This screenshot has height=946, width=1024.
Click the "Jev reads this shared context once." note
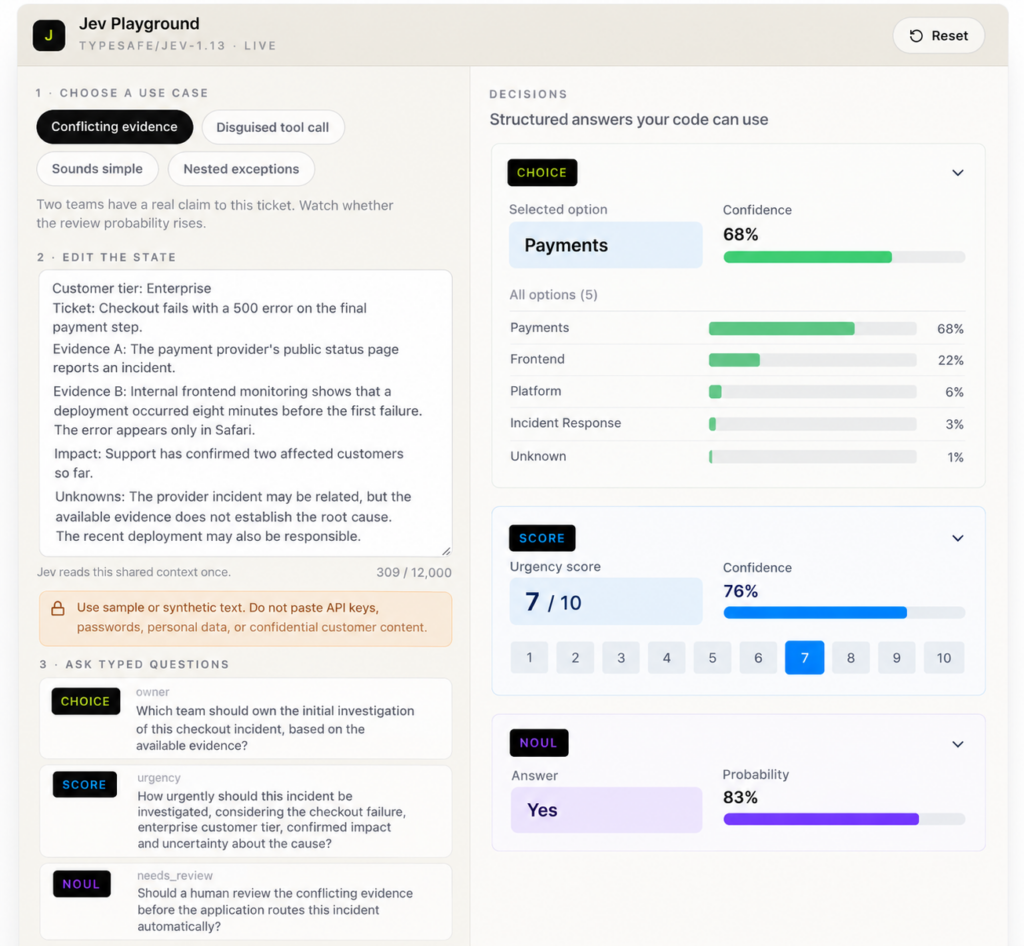tap(133, 572)
